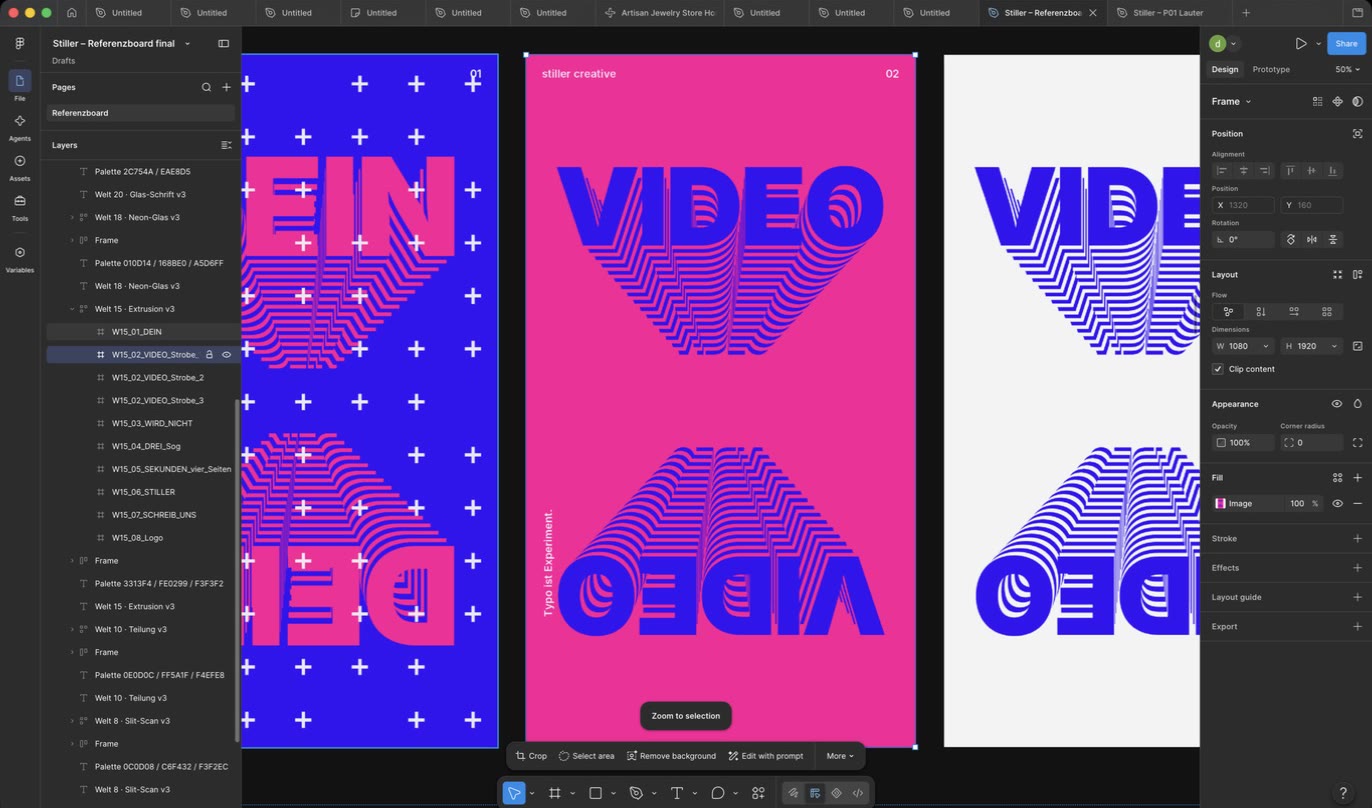This screenshot has height=808, width=1372.
Task: Align bottom in Alignment section
Action: click(x=1334, y=171)
